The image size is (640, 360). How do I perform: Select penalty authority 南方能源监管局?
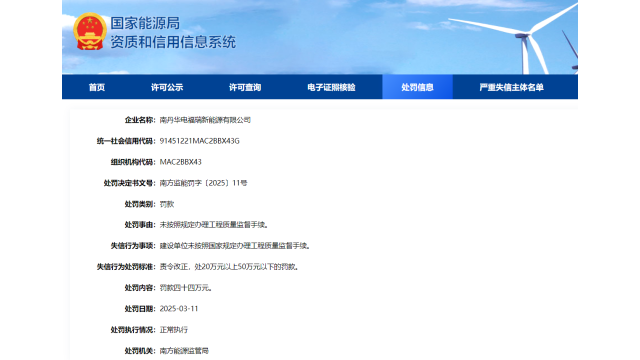point(184,351)
